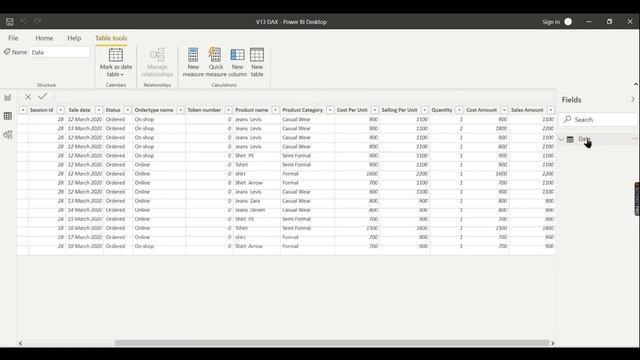Open Quantity column filter dropdown

point(459,110)
